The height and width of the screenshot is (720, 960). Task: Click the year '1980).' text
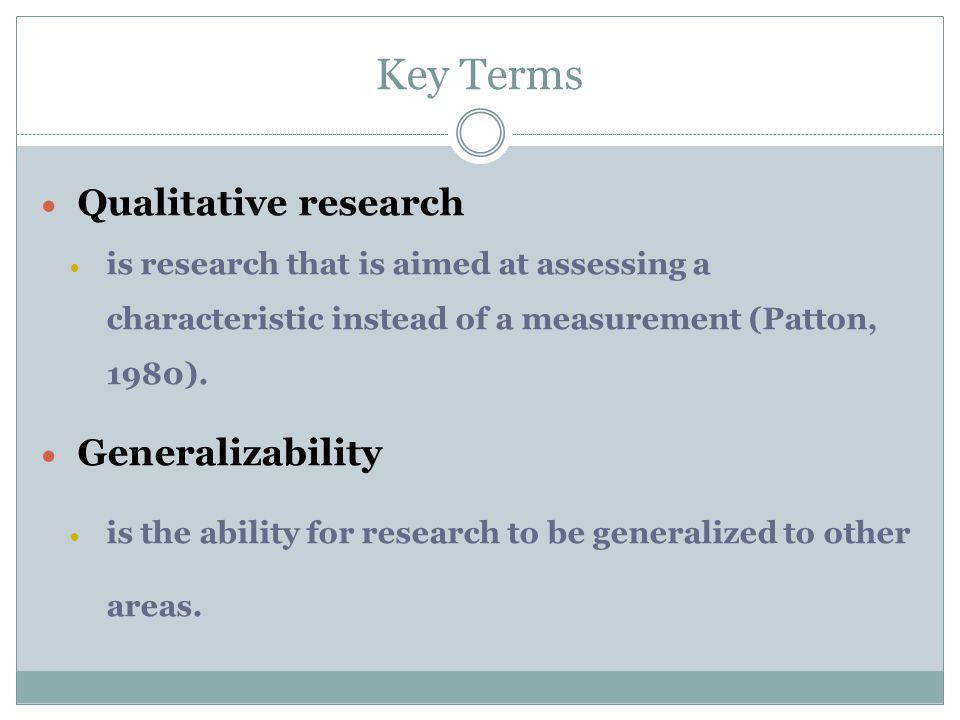pyautogui.click(x=157, y=374)
